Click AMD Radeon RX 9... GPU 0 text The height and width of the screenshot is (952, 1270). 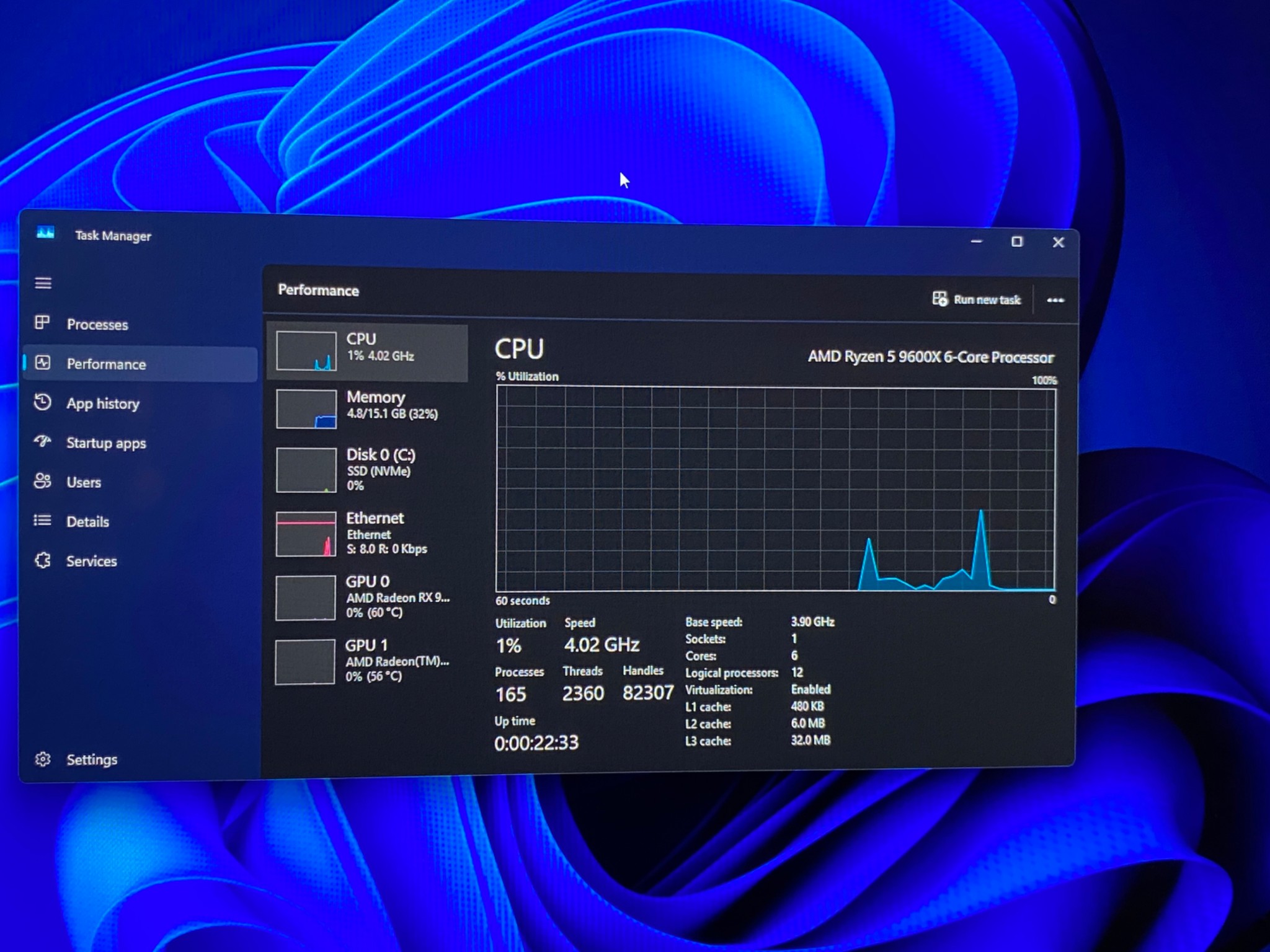pos(398,597)
